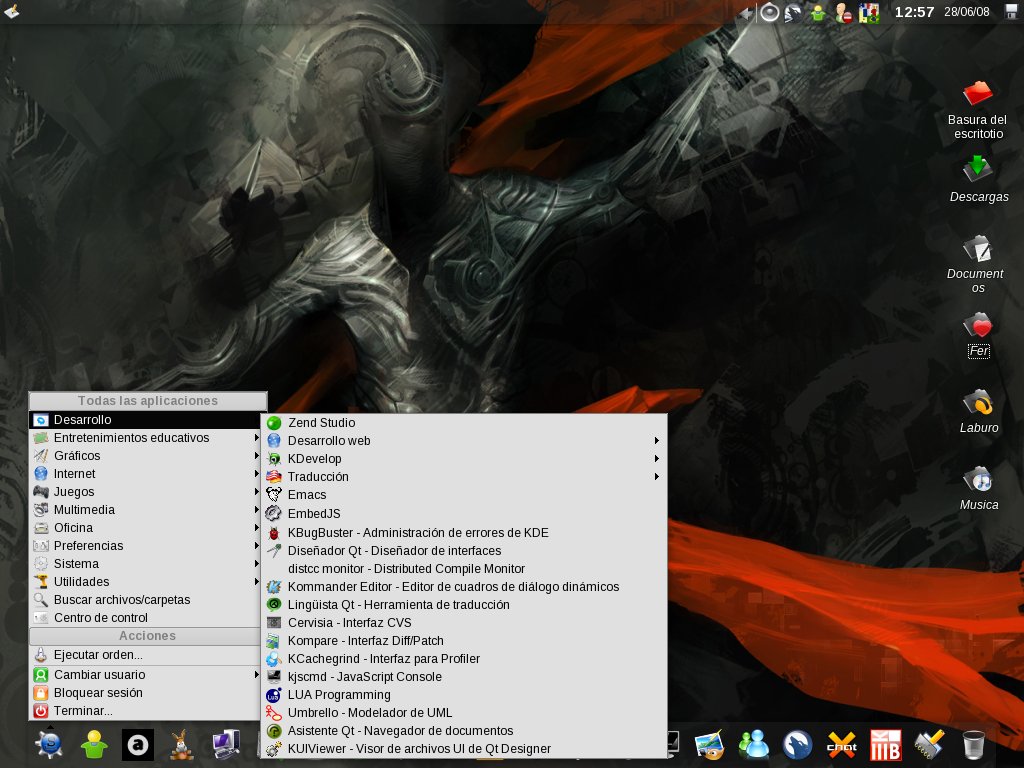Screen dimensions: 1024x768
Task: Open the red KB icon in the dock
Action: (886, 744)
